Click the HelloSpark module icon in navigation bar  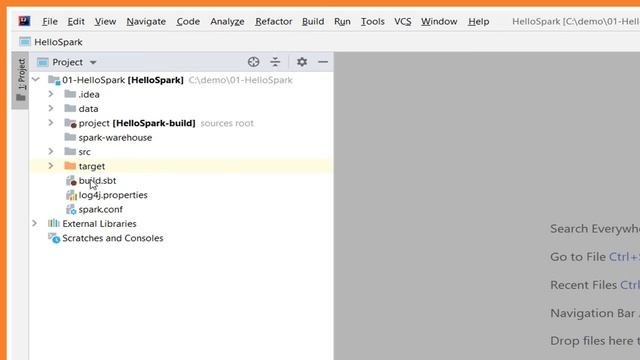coord(25,42)
